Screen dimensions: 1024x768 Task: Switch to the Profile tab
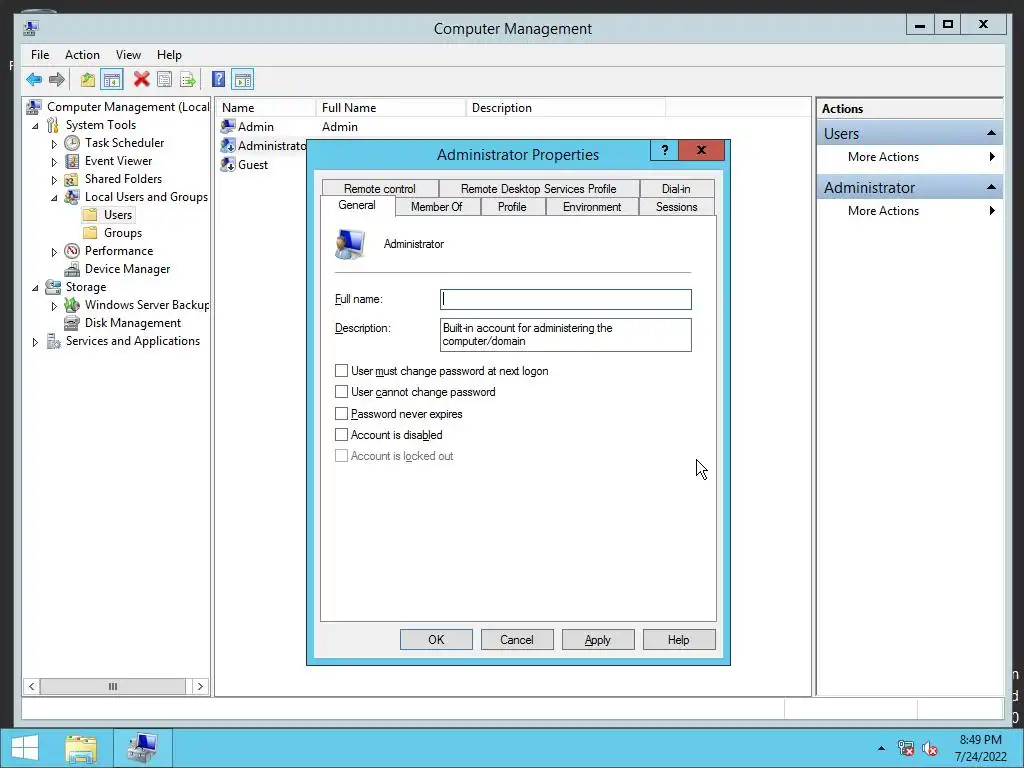(x=512, y=207)
